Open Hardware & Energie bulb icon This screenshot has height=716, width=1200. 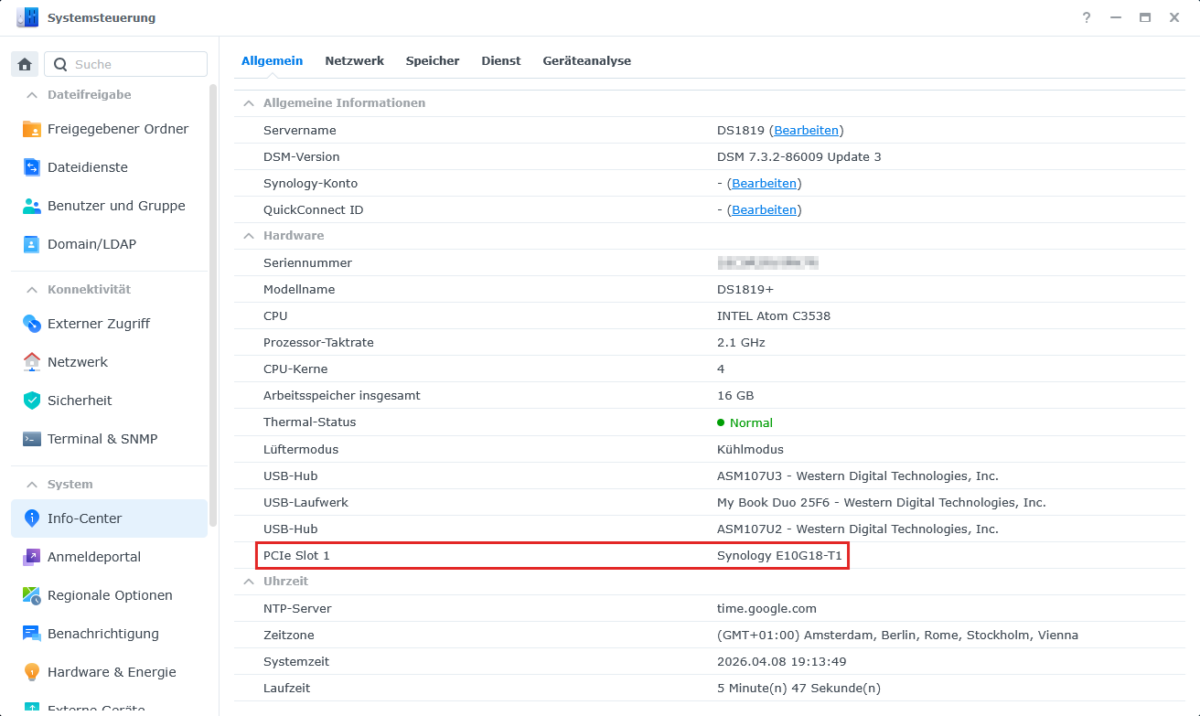pyautogui.click(x=31, y=672)
